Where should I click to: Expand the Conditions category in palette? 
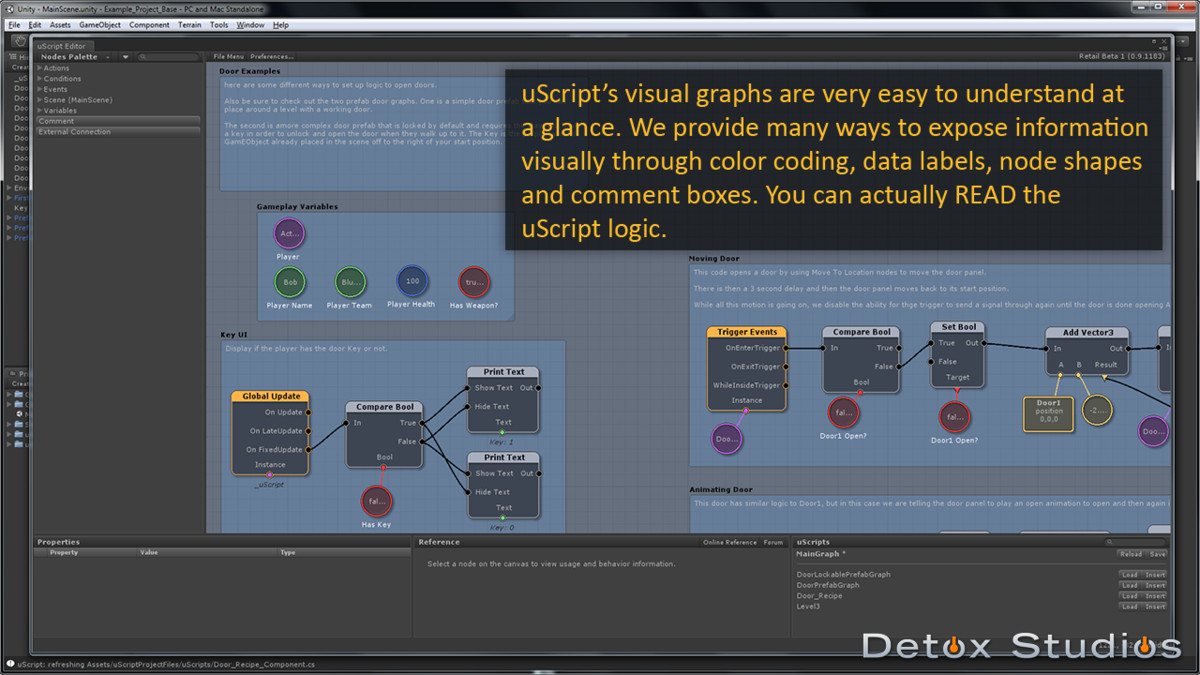(62, 79)
